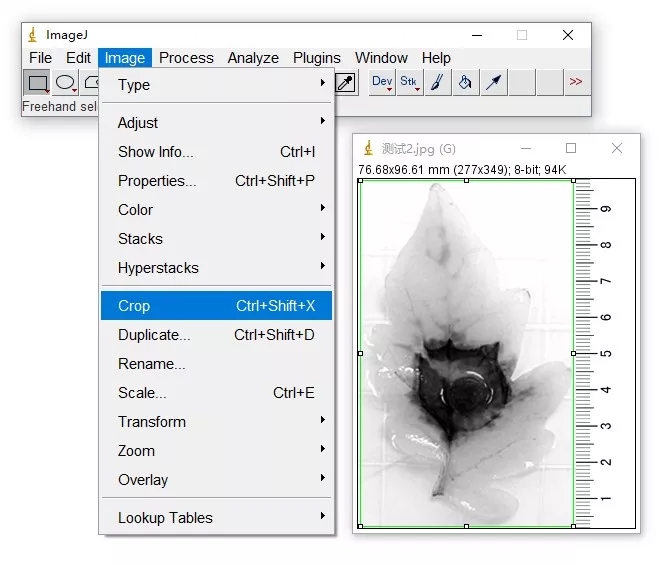The width and height of the screenshot is (665, 565).
Task: Select the Flood fill bucket tool
Action: pyautogui.click(x=465, y=83)
